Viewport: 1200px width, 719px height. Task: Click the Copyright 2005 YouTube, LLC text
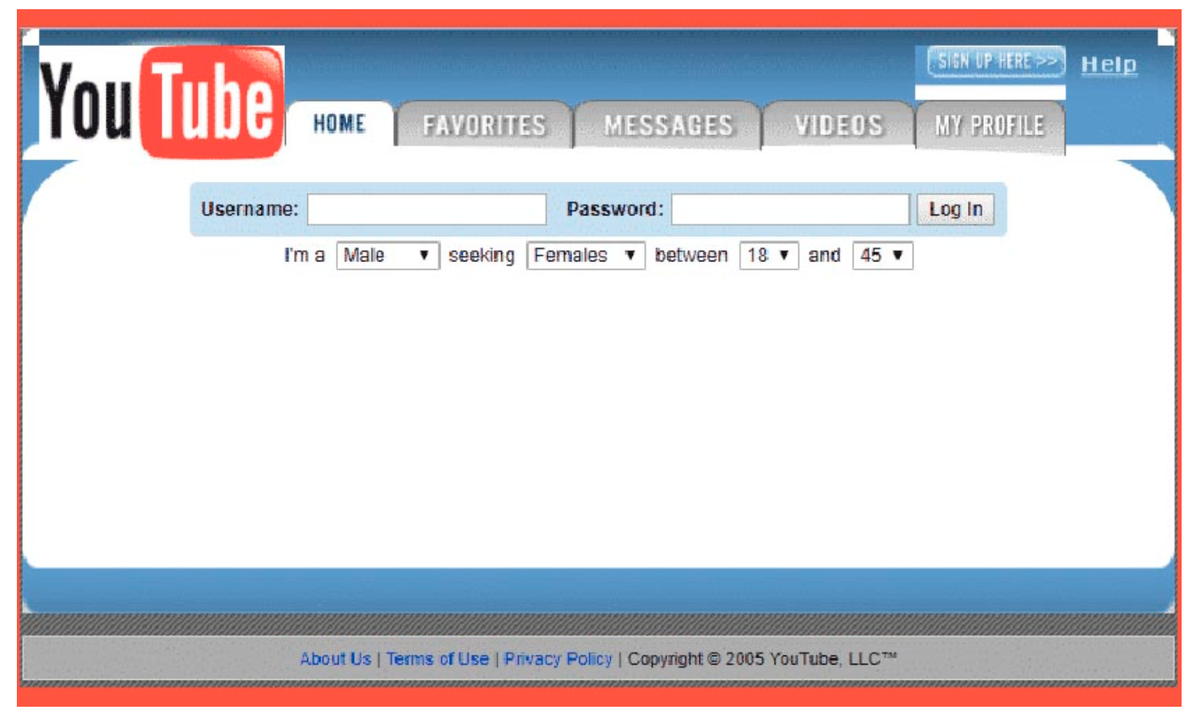[762, 658]
